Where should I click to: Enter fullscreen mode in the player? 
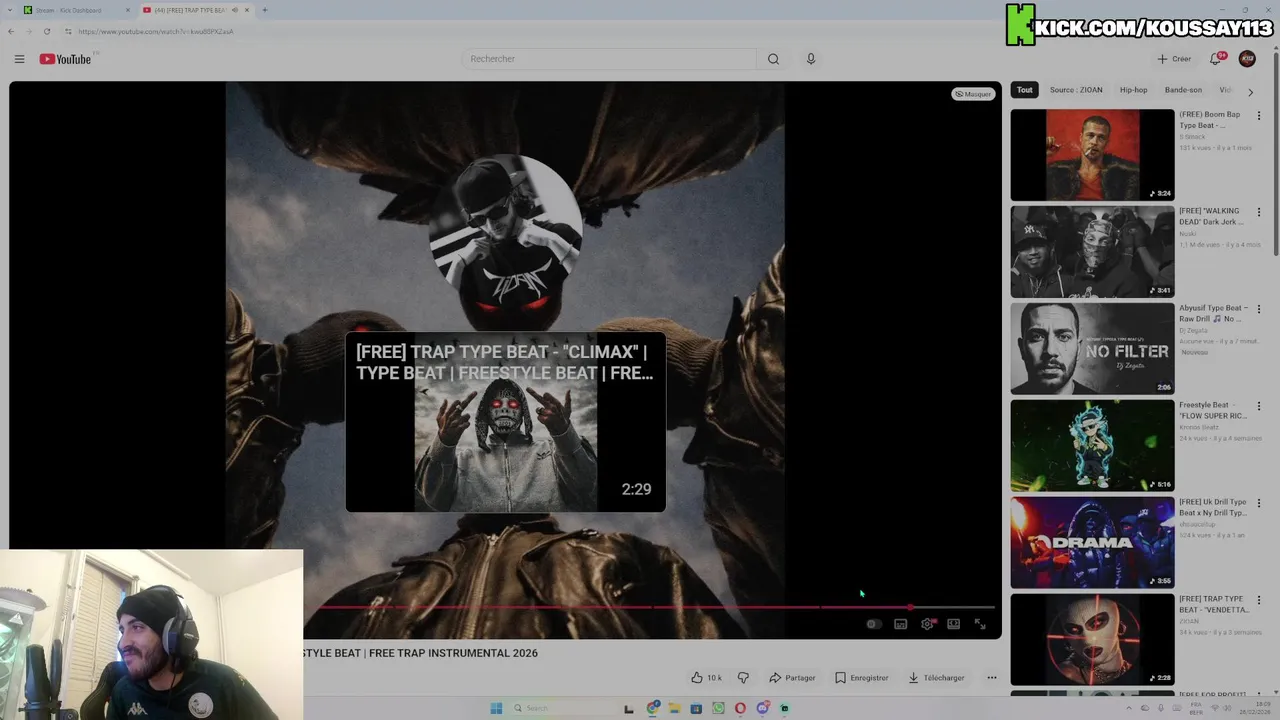(980, 624)
